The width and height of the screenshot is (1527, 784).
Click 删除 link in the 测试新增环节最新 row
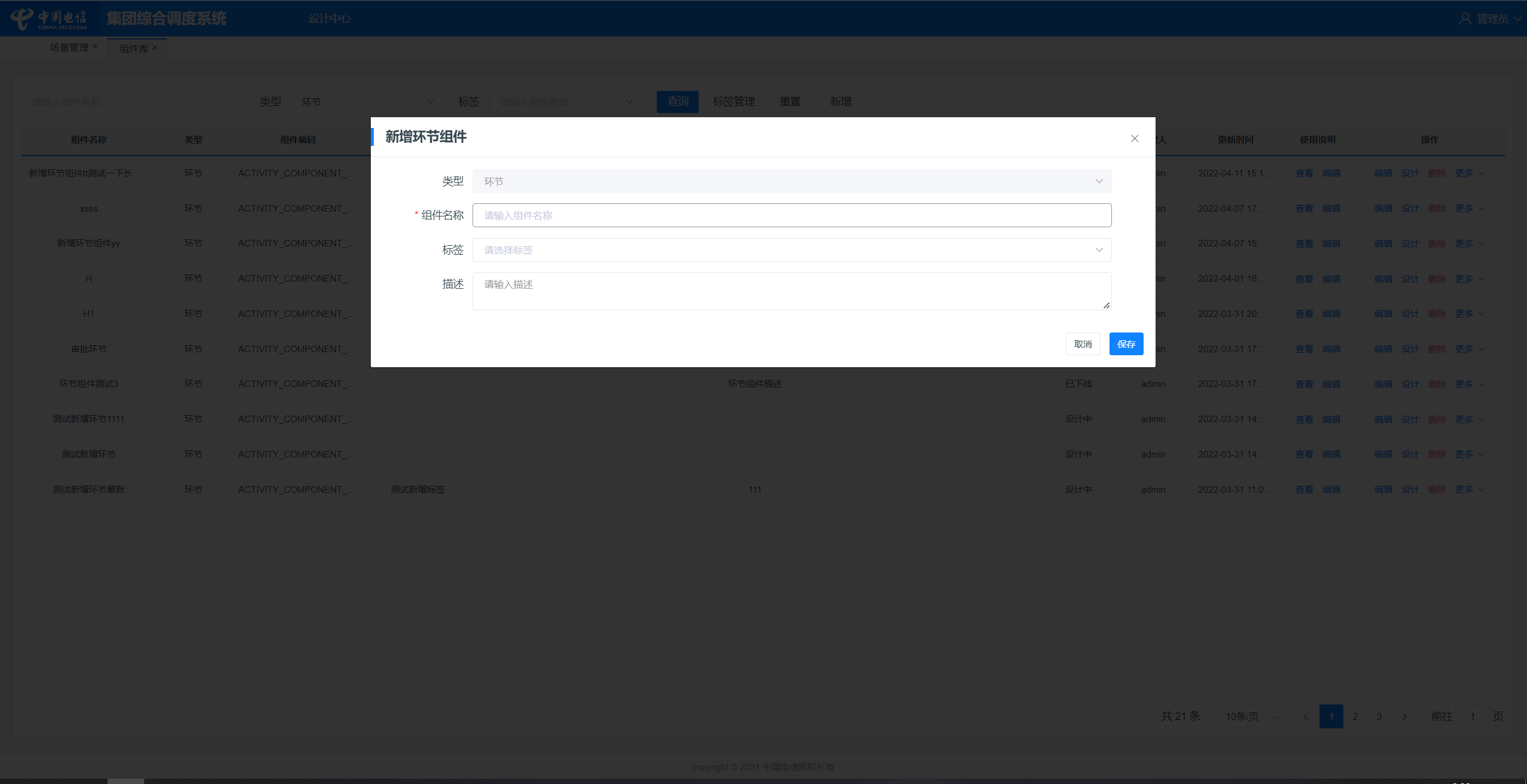(x=1437, y=489)
